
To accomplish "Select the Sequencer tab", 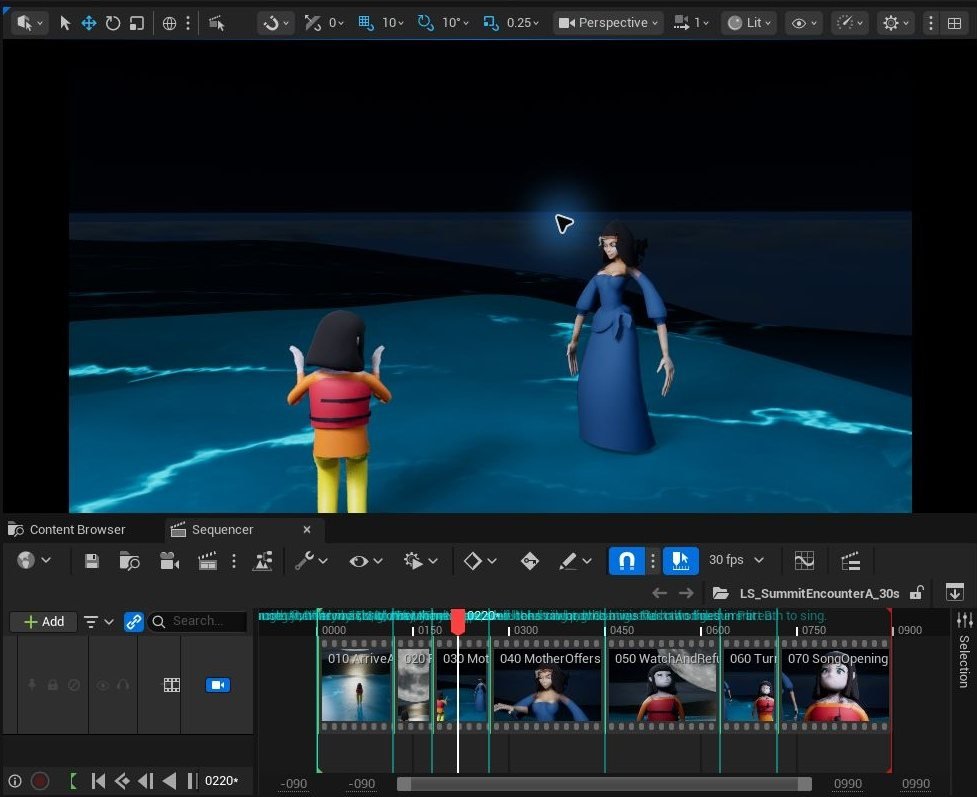I will point(222,530).
